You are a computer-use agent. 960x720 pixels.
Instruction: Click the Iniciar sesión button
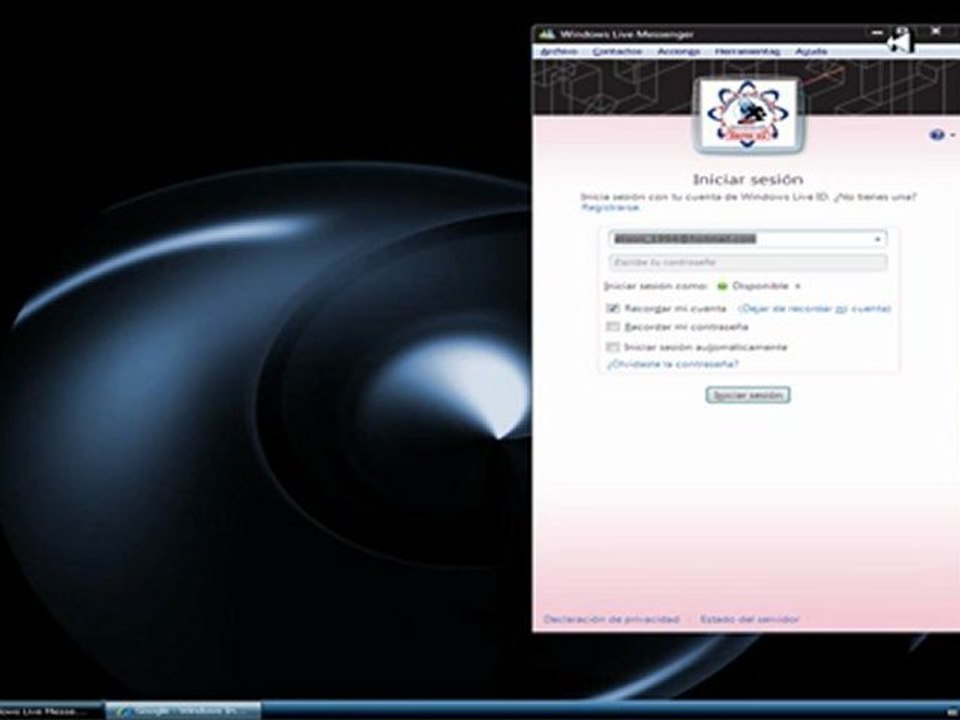[748, 395]
